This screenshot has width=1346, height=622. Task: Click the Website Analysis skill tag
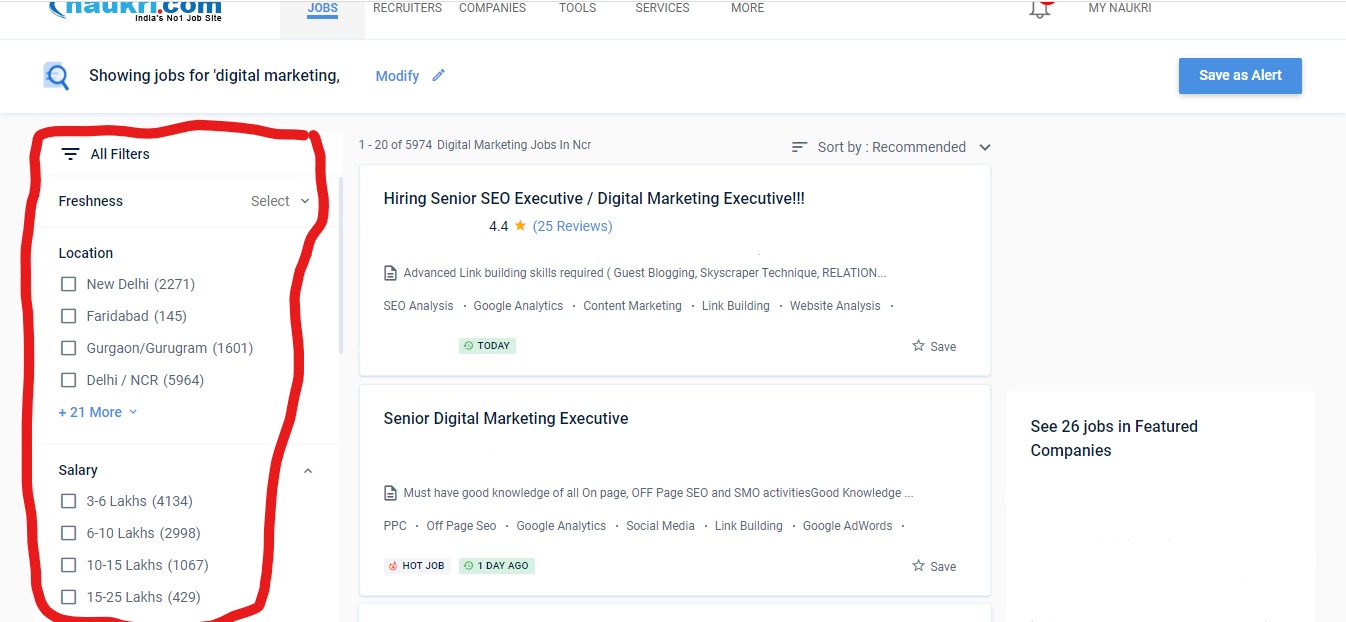835,306
